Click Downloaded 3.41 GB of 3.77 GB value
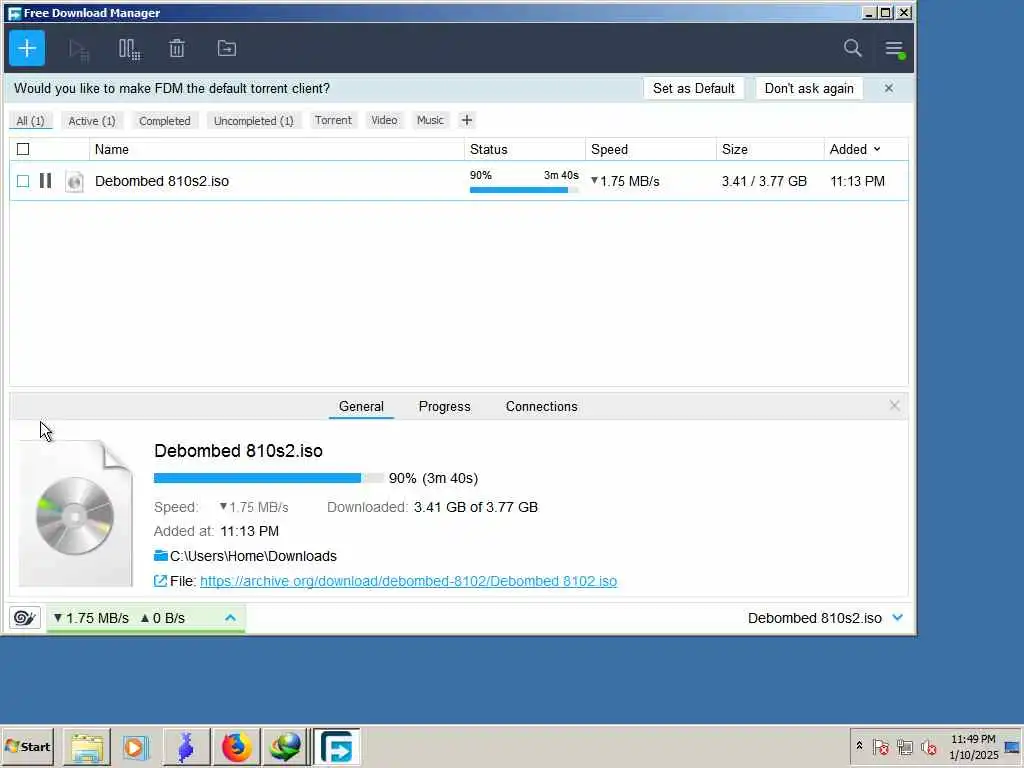The width and height of the screenshot is (1024, 768). pyautogui.click(x=475, y=507)
